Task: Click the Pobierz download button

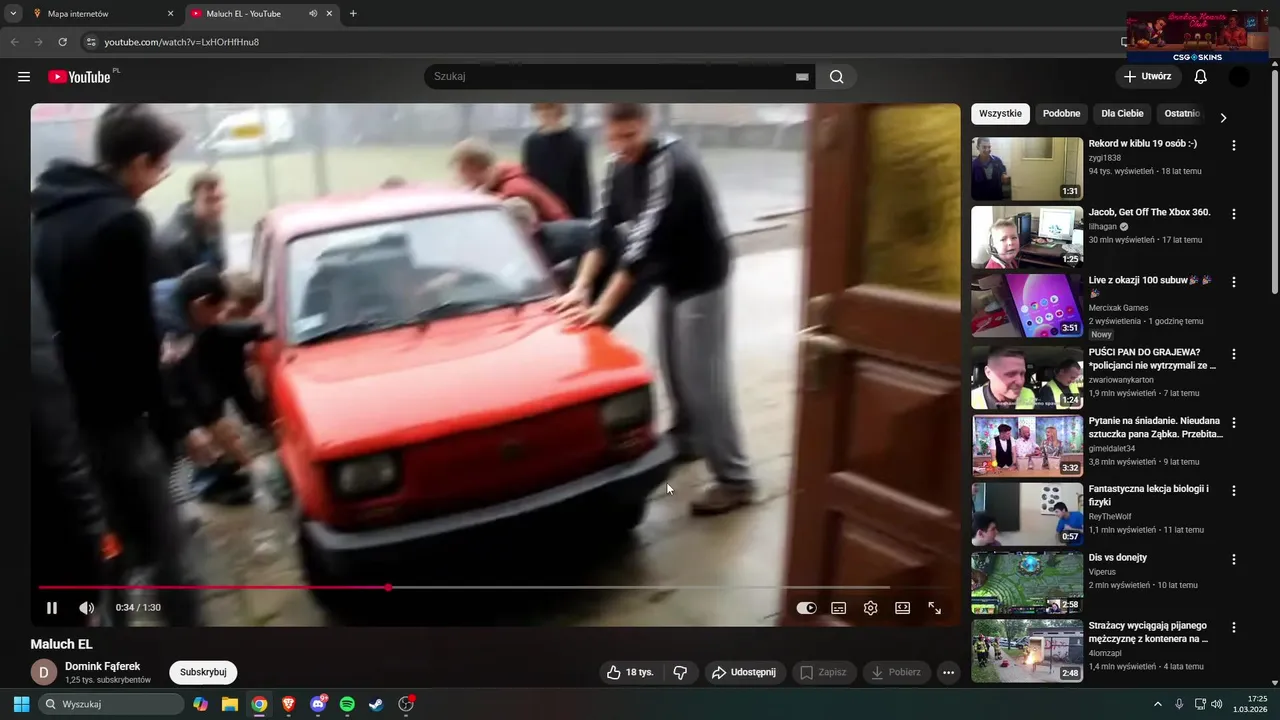Action: pyautogui.click(x=896, y=672)
